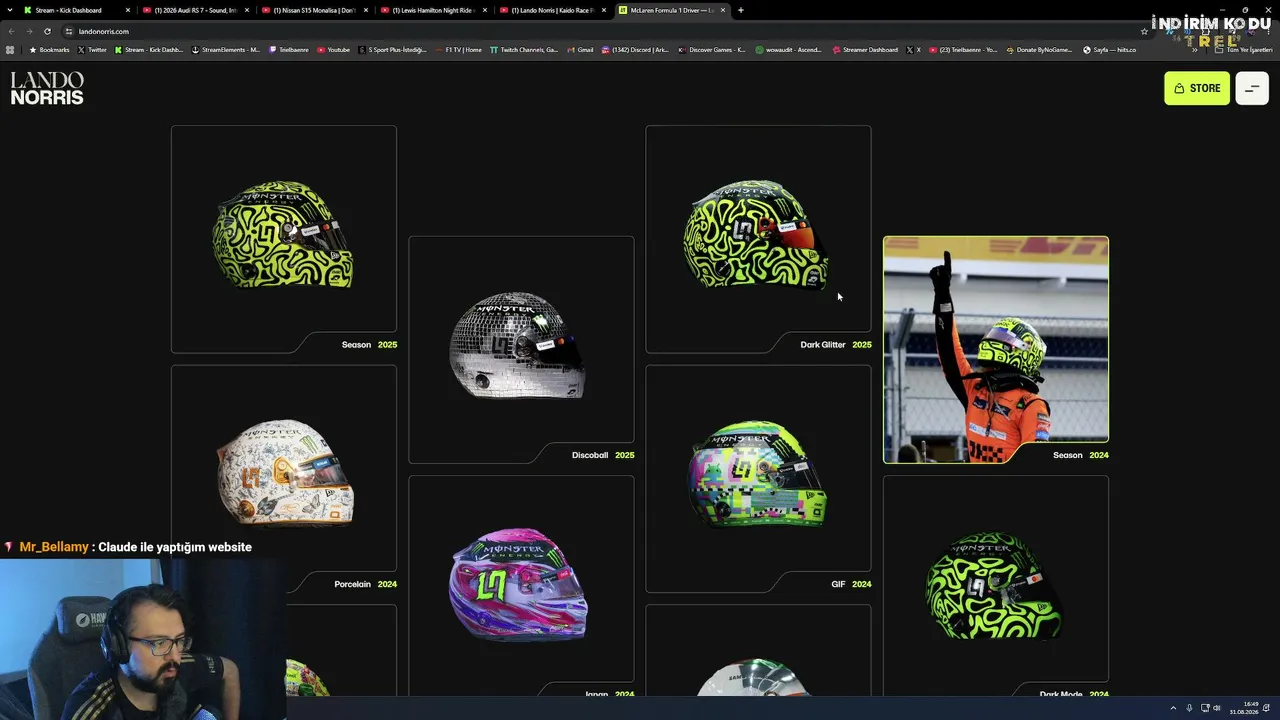Open the apps grid icon in bookmarks bar

(11, 50)
